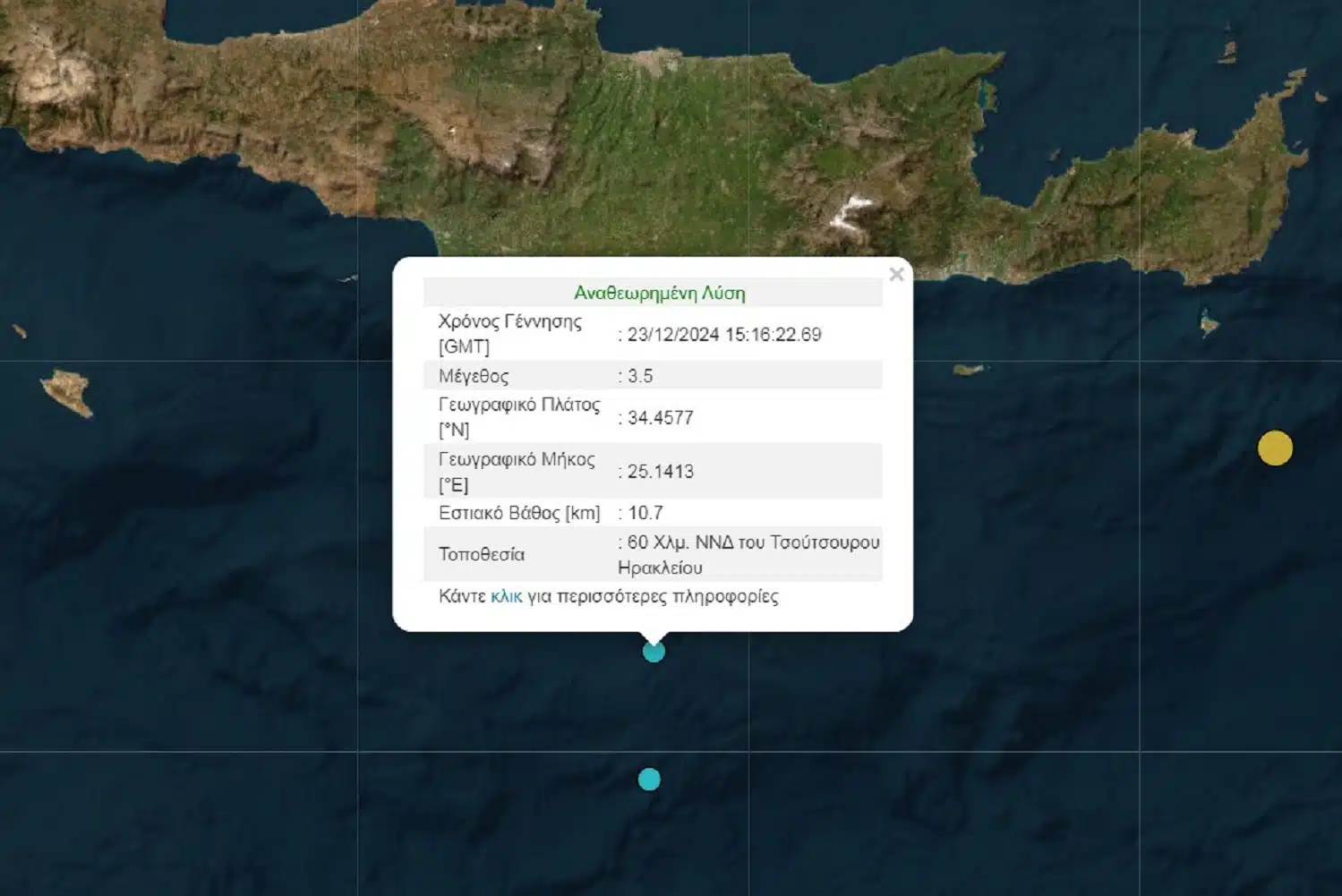
Task: Click the 'Εστιακό Βάθος [km]' label
Action: coord(518,513)
